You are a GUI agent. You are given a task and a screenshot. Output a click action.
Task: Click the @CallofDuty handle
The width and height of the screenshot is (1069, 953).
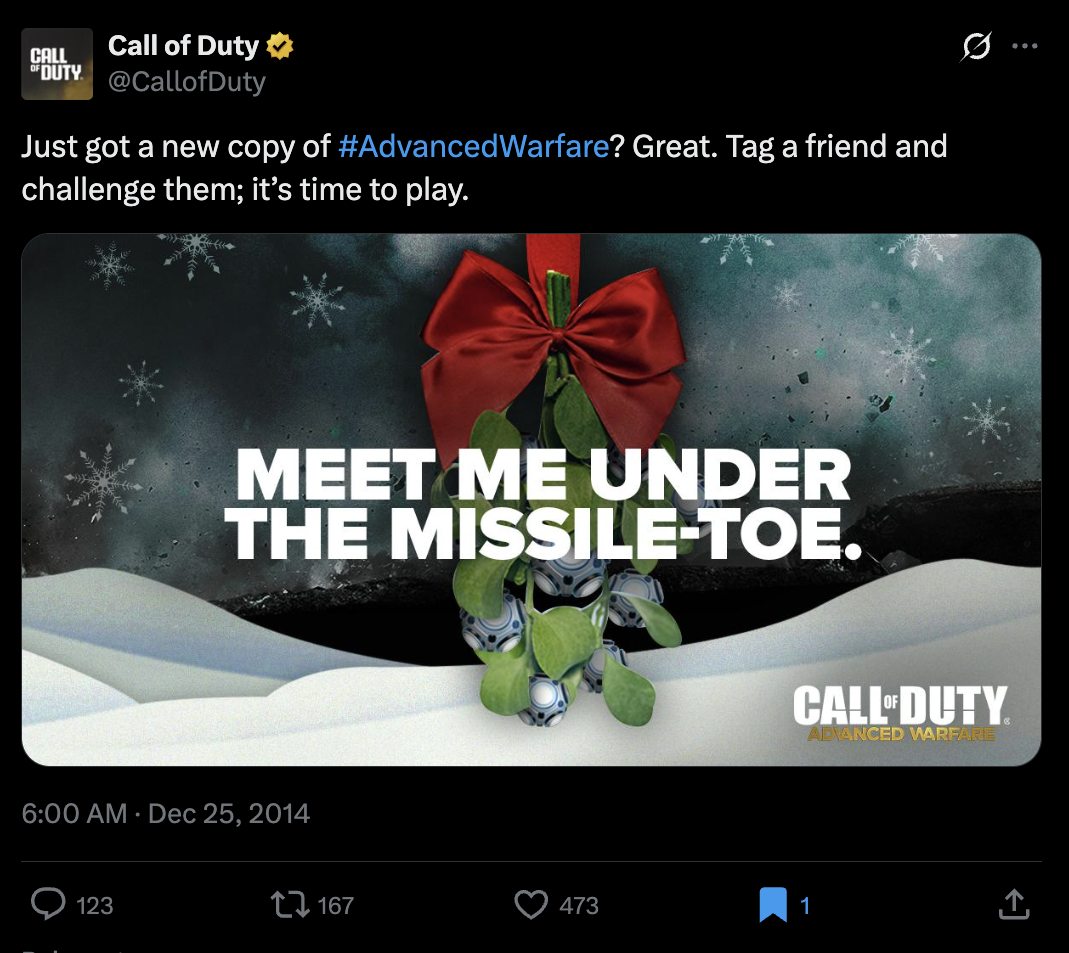pos(187,81)
